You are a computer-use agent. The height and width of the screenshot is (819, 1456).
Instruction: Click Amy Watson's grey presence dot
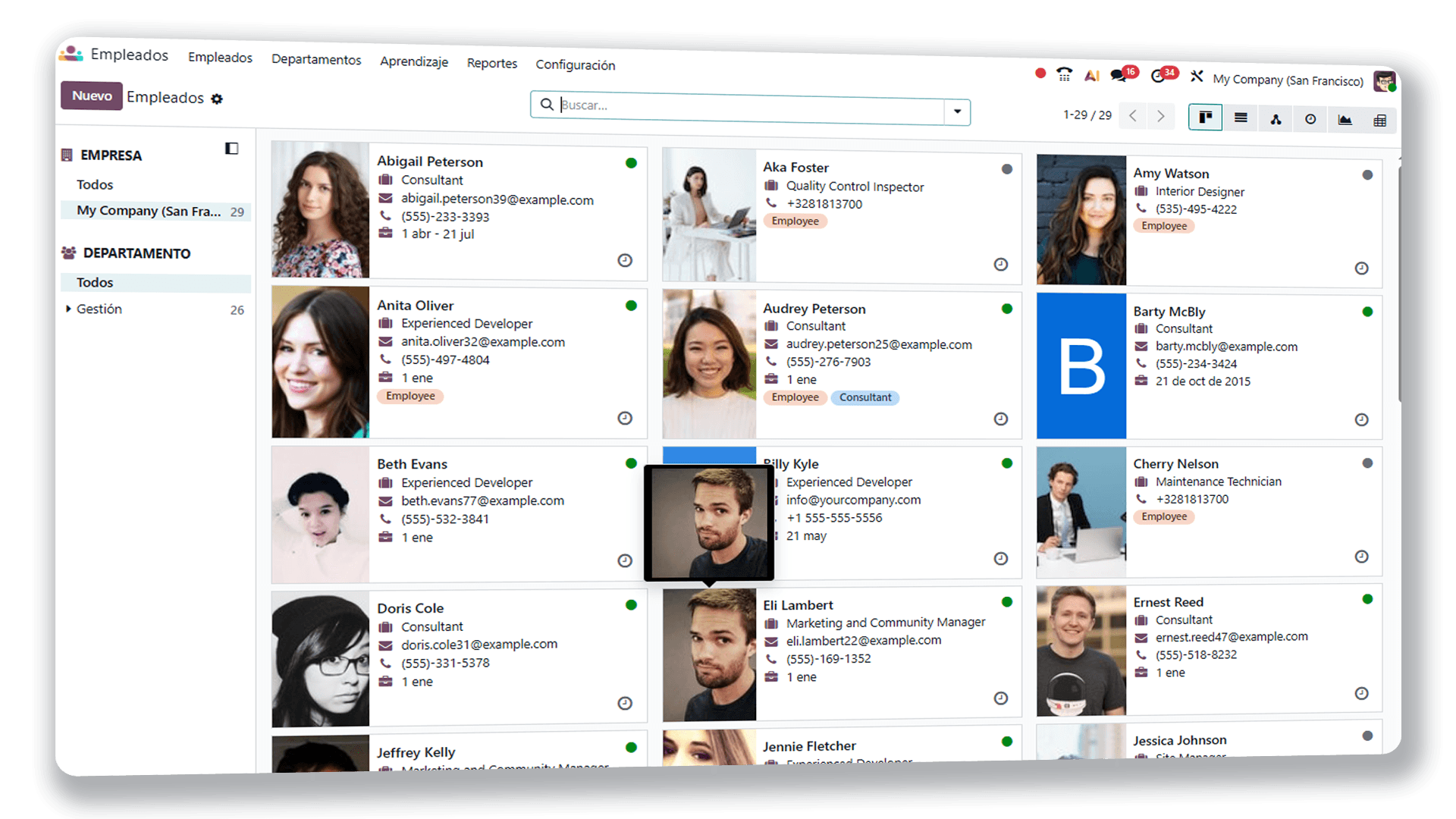pos(1367,175)
